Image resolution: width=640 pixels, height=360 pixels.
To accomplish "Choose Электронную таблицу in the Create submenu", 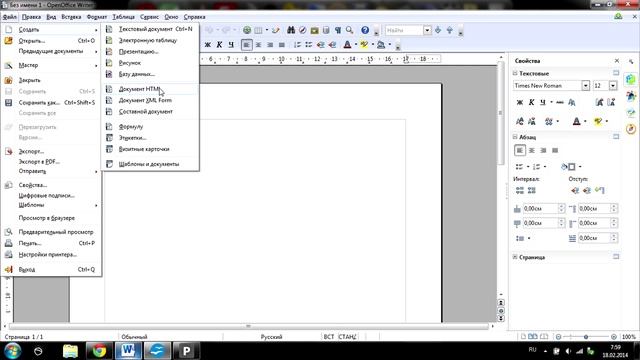I will [149, 40].
